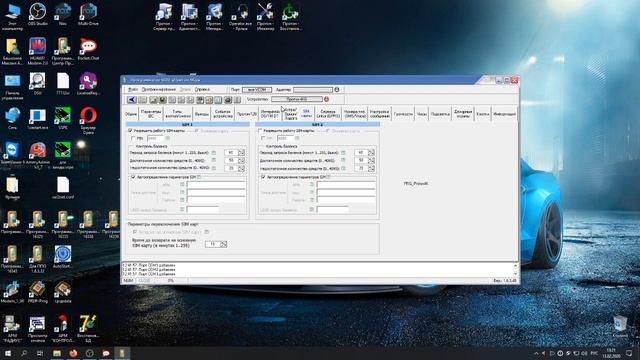The height and width of the screenshot is (360, 640).
Task: Switch to the Информация tab
Action: 504,114
